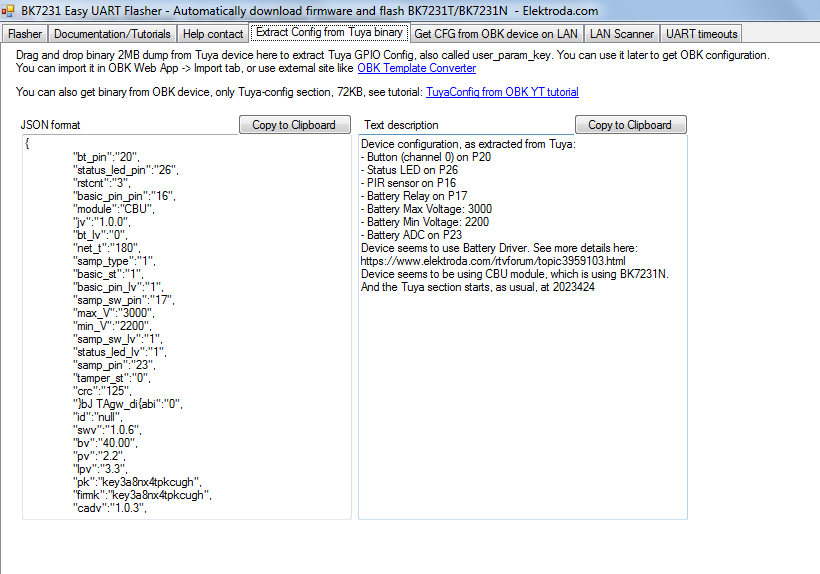Open the Help contact tab
The image size is (820, 574).
(x=213, y=34)
